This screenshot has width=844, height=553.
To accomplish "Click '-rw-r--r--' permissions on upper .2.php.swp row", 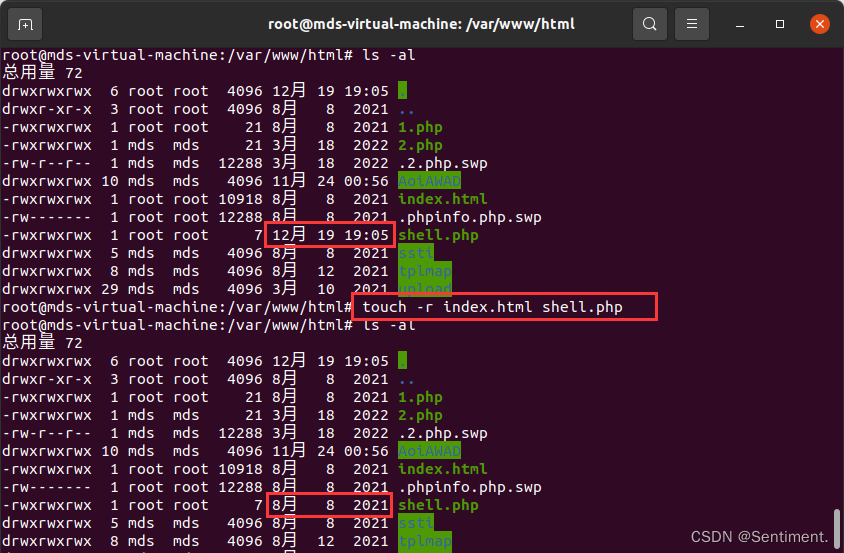I will (47, 164).
